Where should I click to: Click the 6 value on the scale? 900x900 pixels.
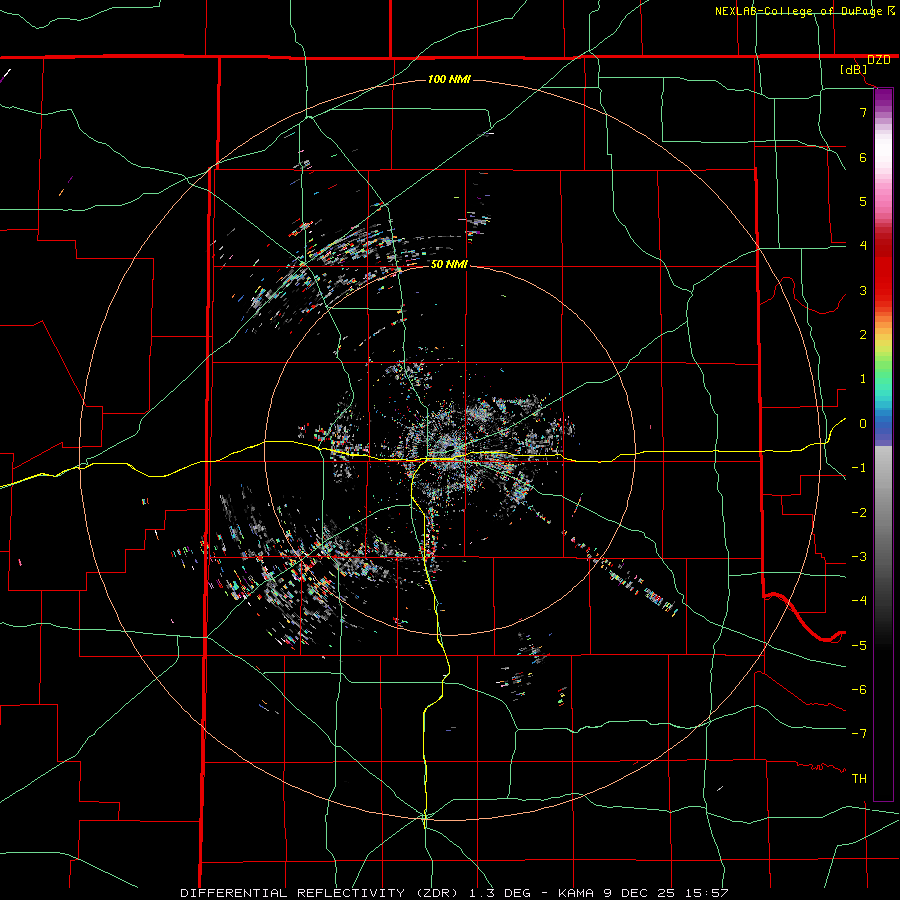(863, 157)
